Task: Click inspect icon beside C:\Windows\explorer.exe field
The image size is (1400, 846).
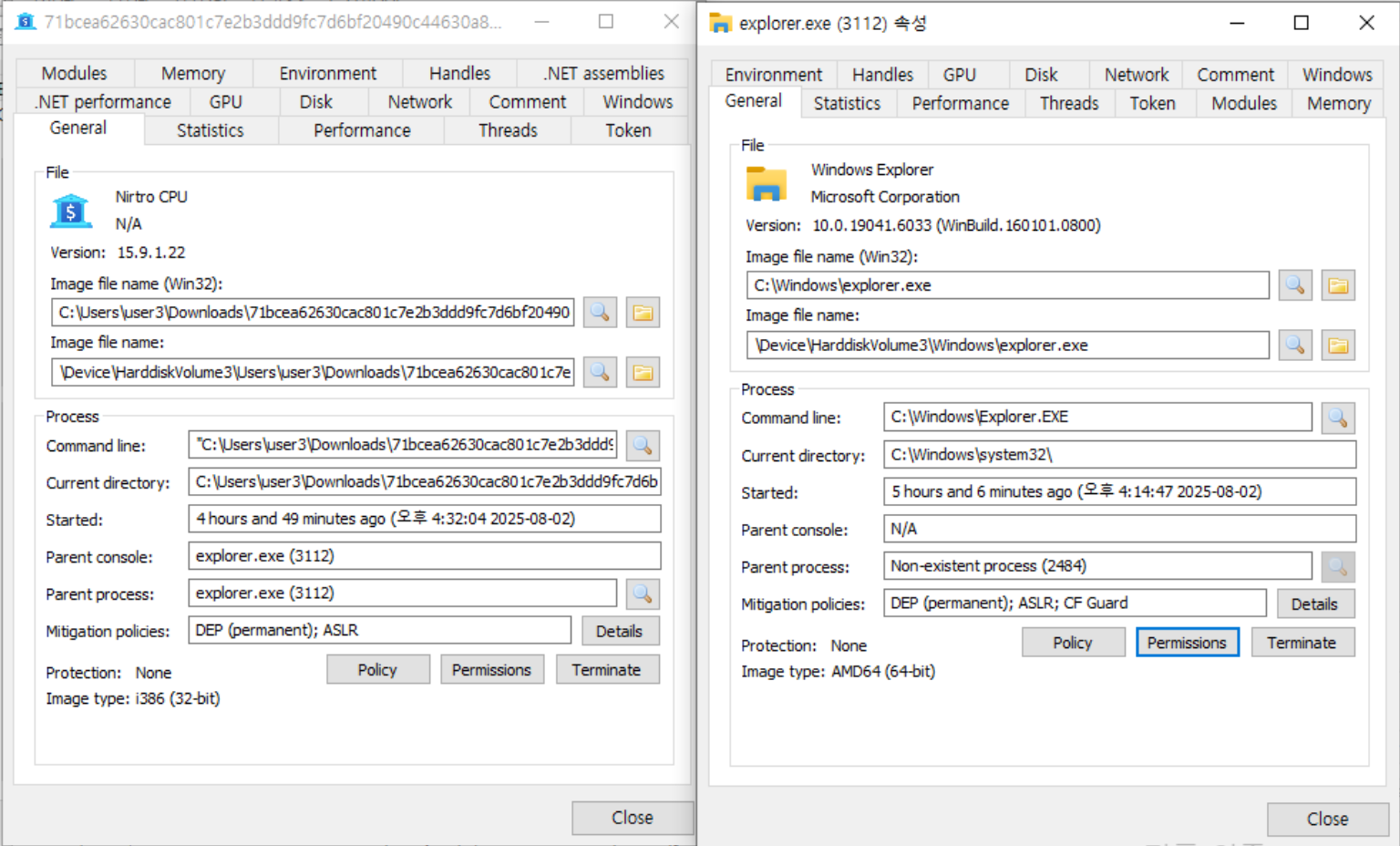Action: [x=1294, y=285]
